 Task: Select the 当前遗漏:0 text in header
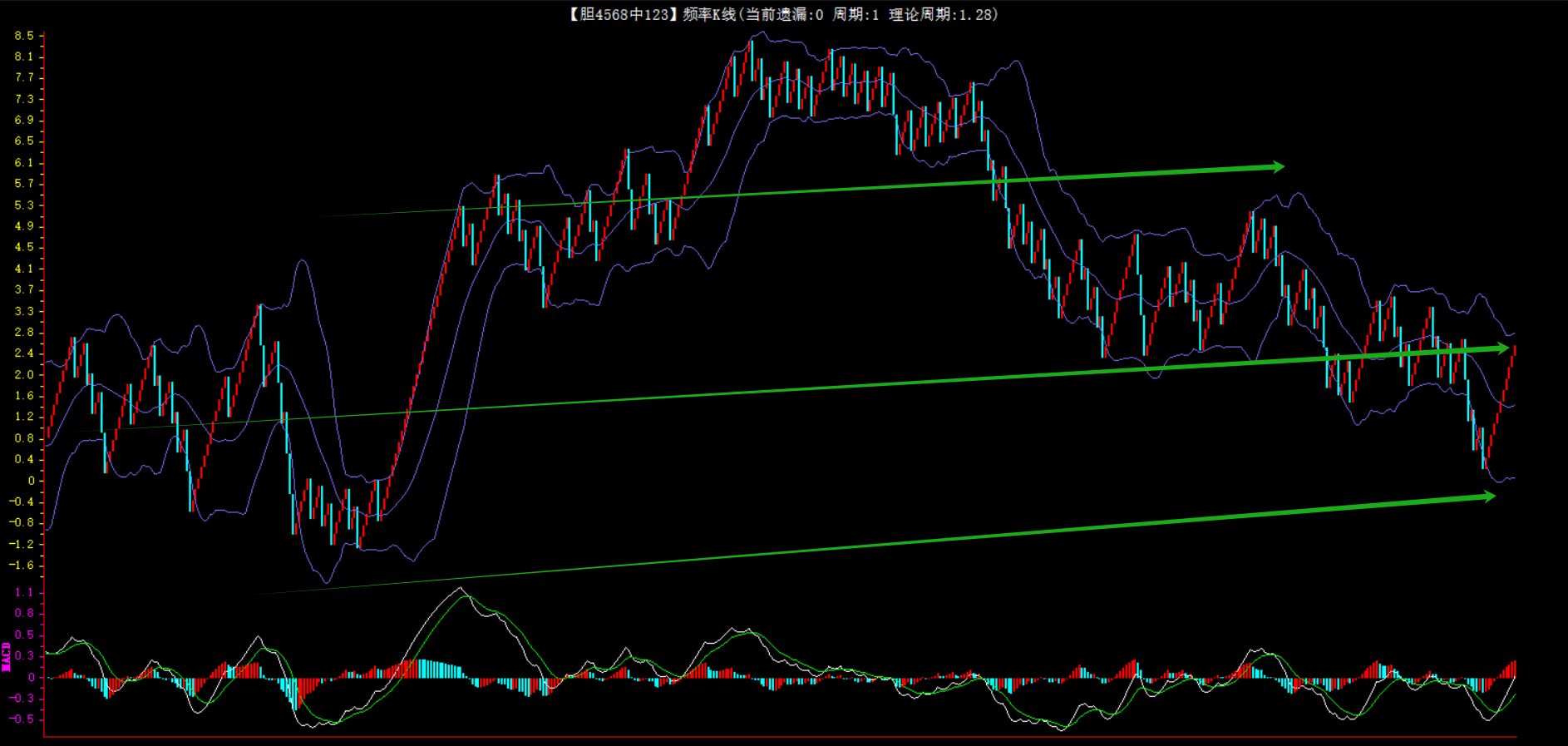point(783,14)
